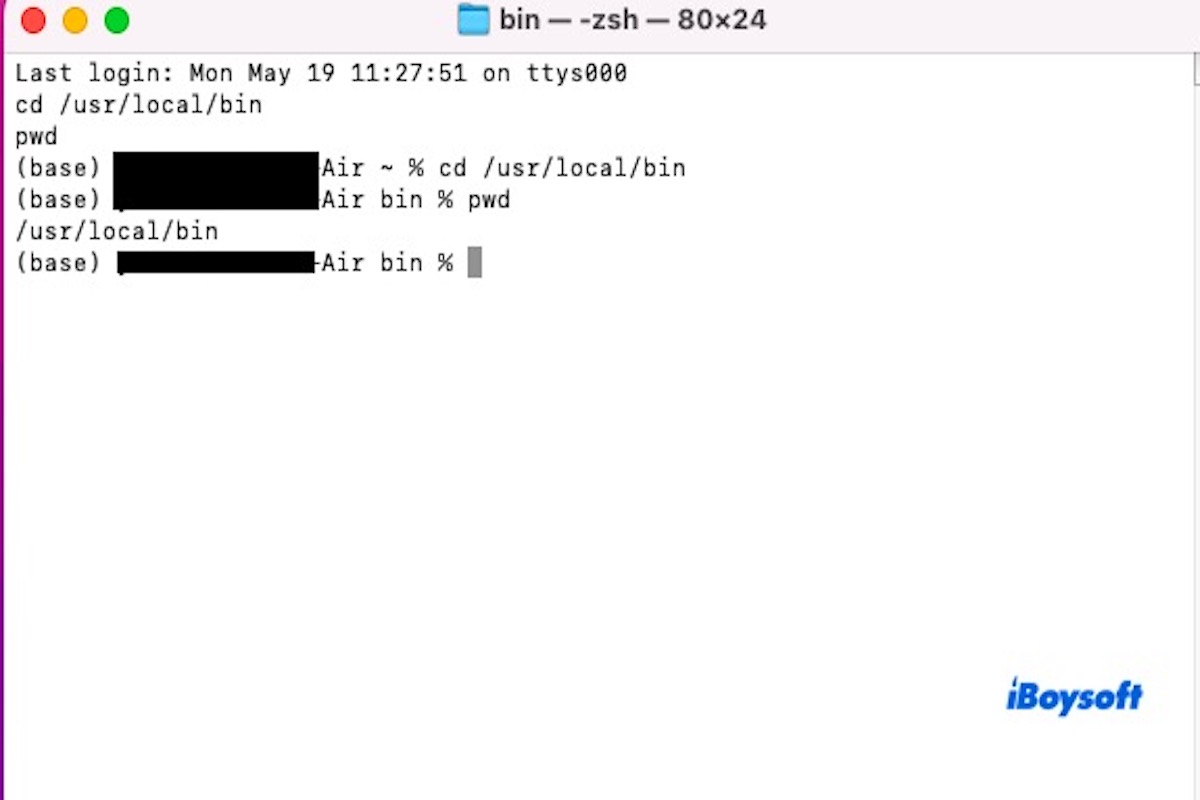
Task: Click the blue folder icon in title bar
Action: coord(473,20)
